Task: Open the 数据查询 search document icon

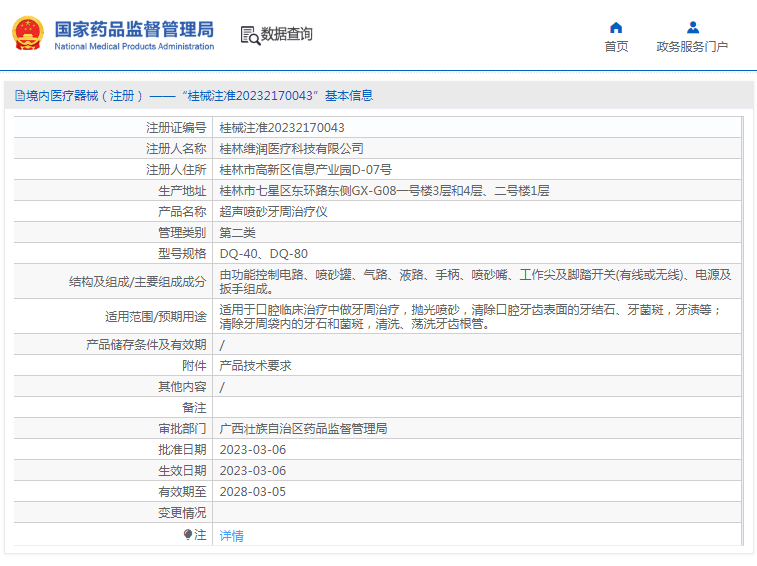Action: pyautogui.click(x=250, y=35)
